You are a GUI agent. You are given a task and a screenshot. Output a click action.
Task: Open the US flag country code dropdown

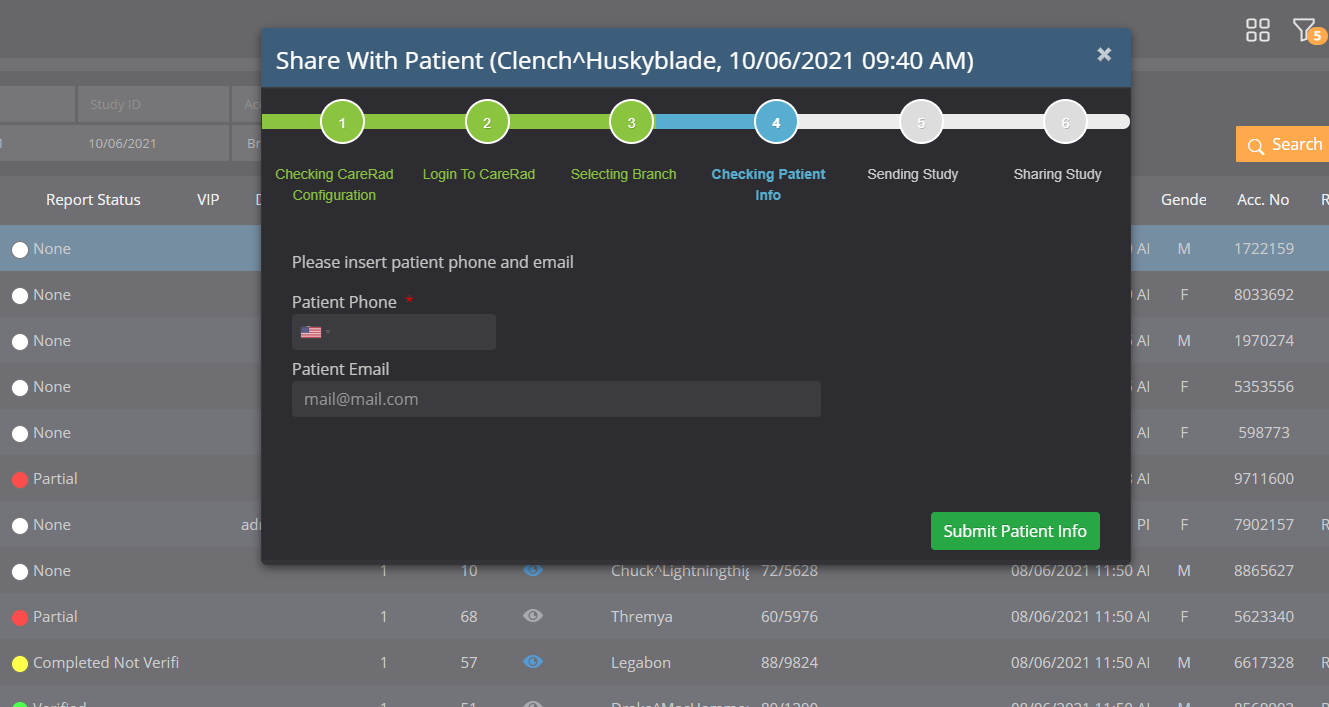315,332
